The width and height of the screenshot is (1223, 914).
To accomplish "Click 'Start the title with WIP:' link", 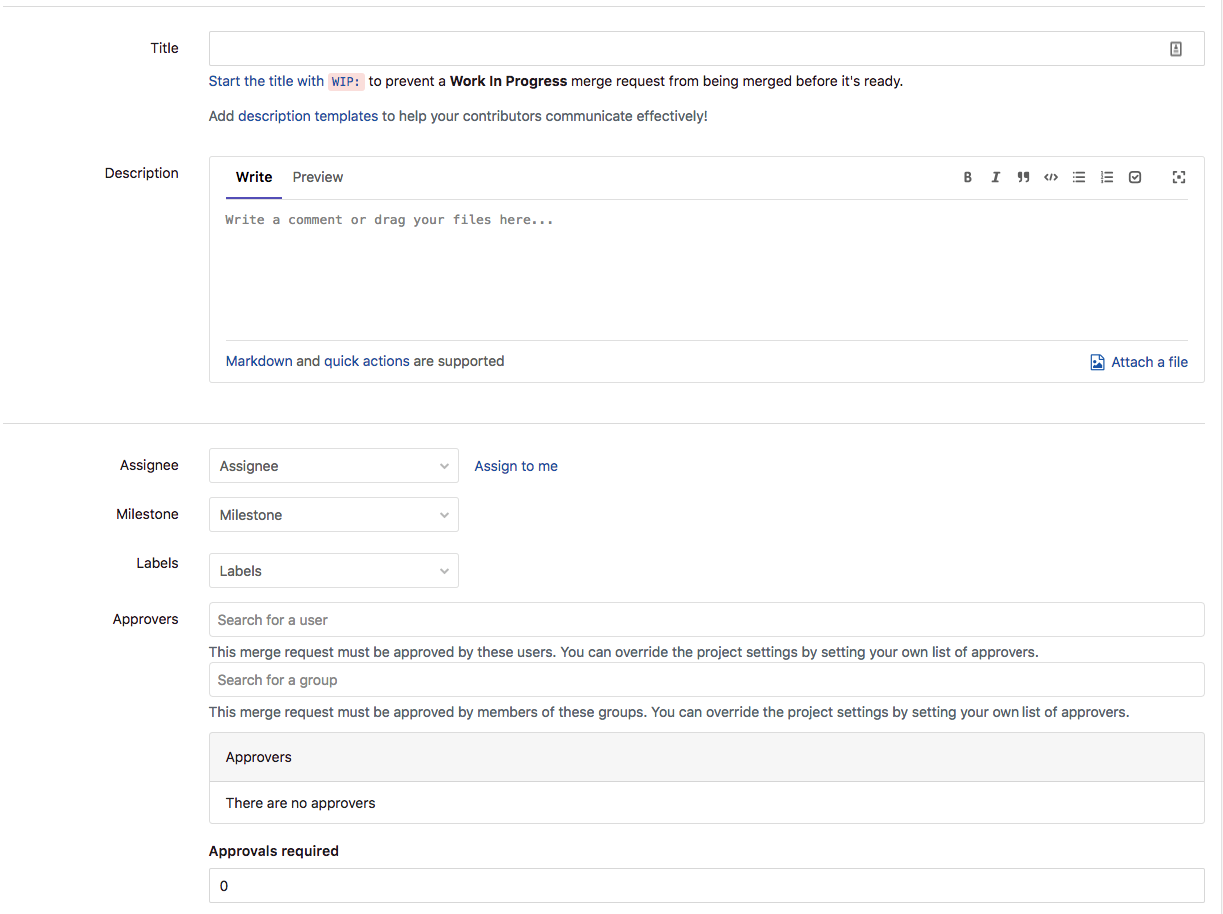I will (x=287, y=81).
